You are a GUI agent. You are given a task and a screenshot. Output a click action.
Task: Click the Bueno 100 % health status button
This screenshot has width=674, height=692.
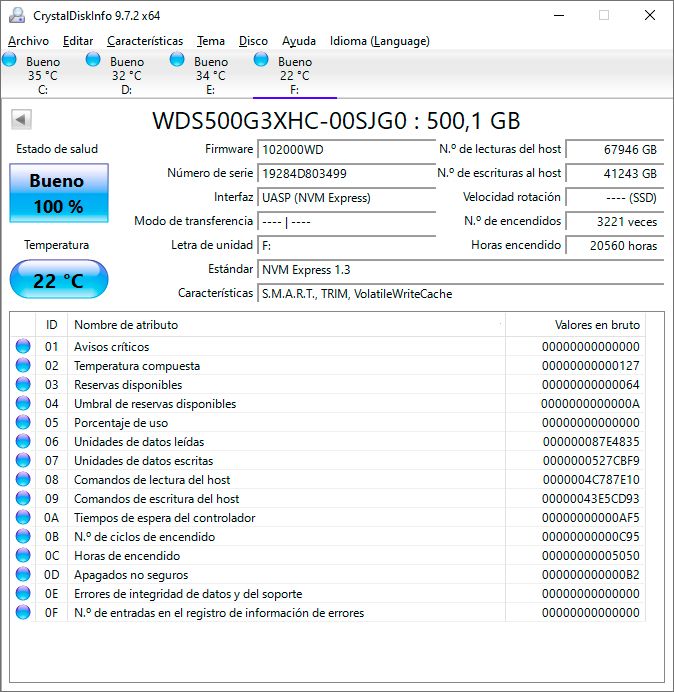click(59, 193)
